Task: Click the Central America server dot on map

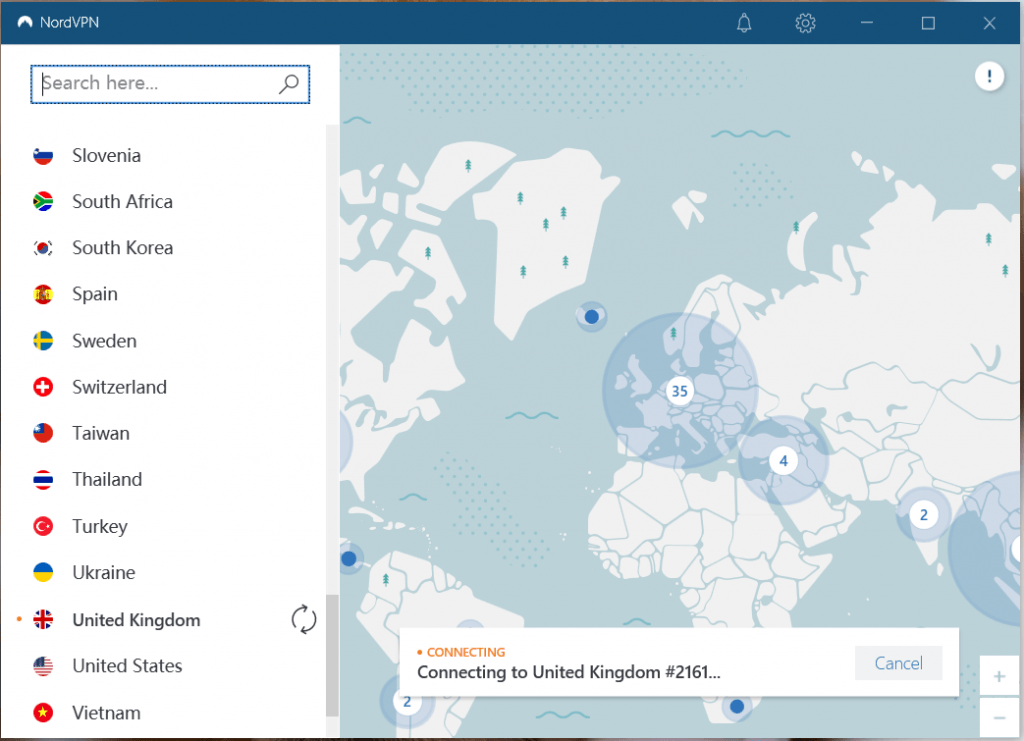Action: (349, 559)
